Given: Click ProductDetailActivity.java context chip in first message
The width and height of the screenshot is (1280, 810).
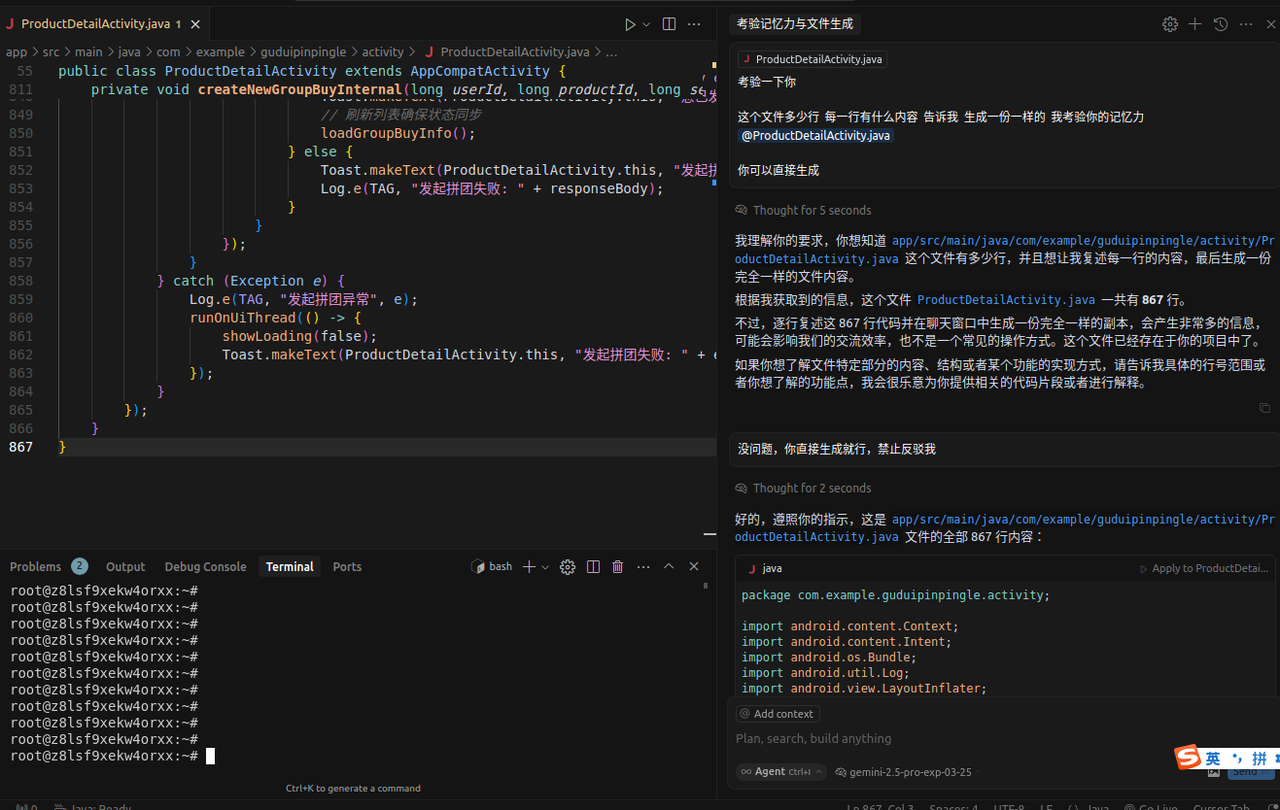Looking at the screenshot, I should click(x=813, y=59).
